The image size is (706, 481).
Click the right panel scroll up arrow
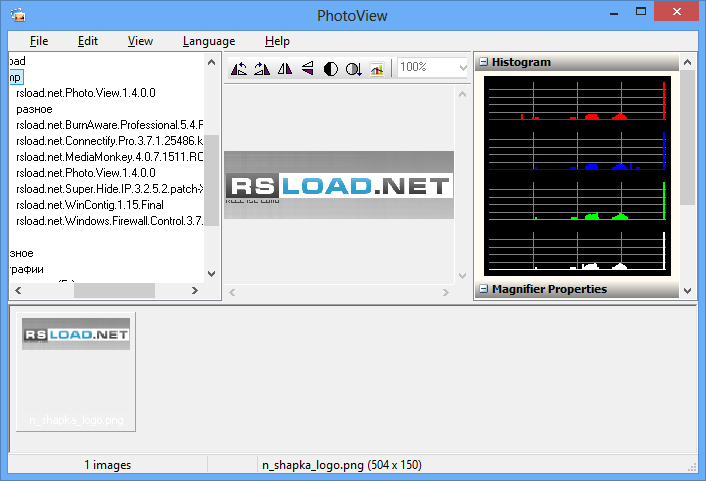click(687, 62)
